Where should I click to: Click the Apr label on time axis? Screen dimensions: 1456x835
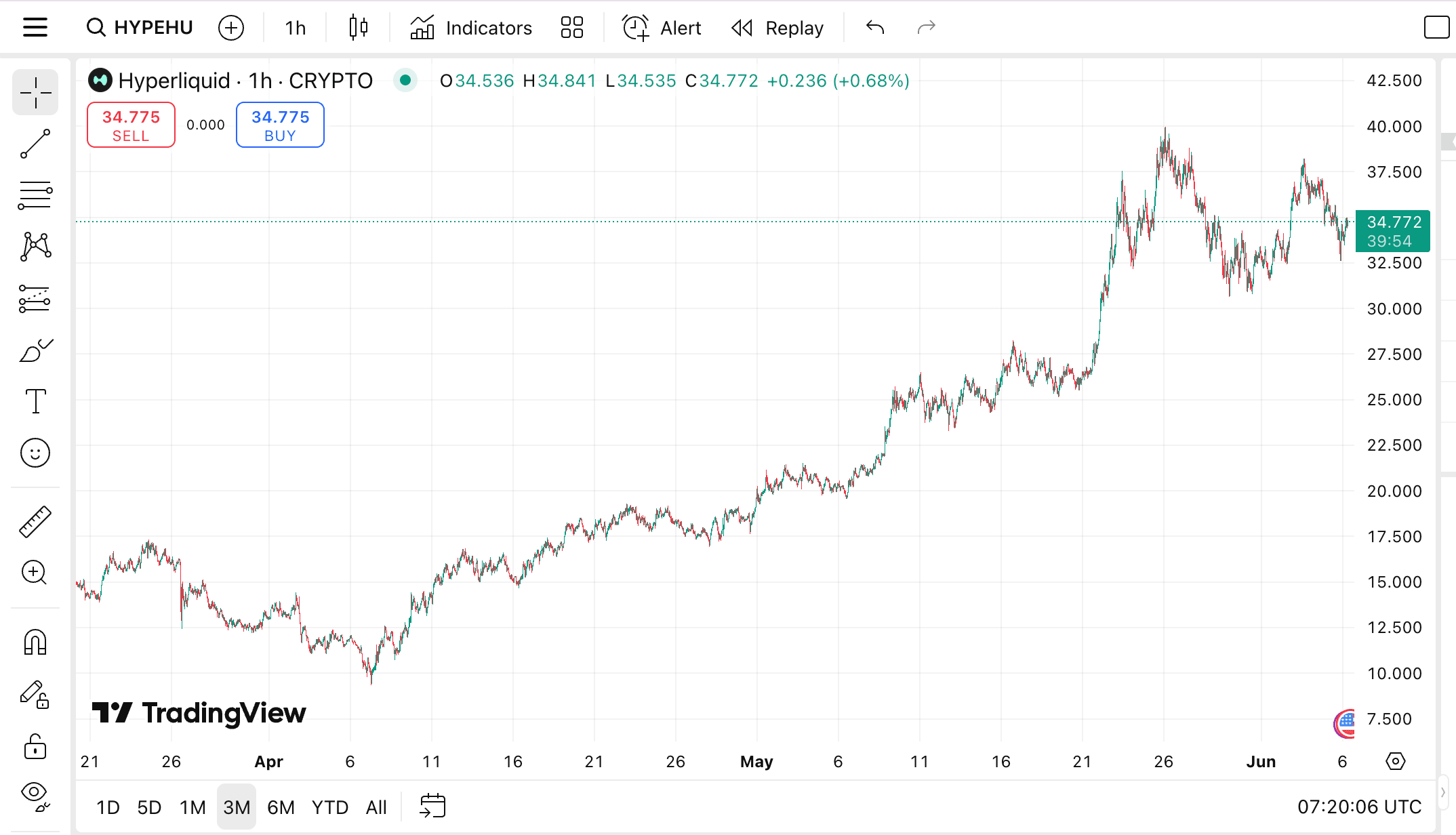click(x=268, y=762)
